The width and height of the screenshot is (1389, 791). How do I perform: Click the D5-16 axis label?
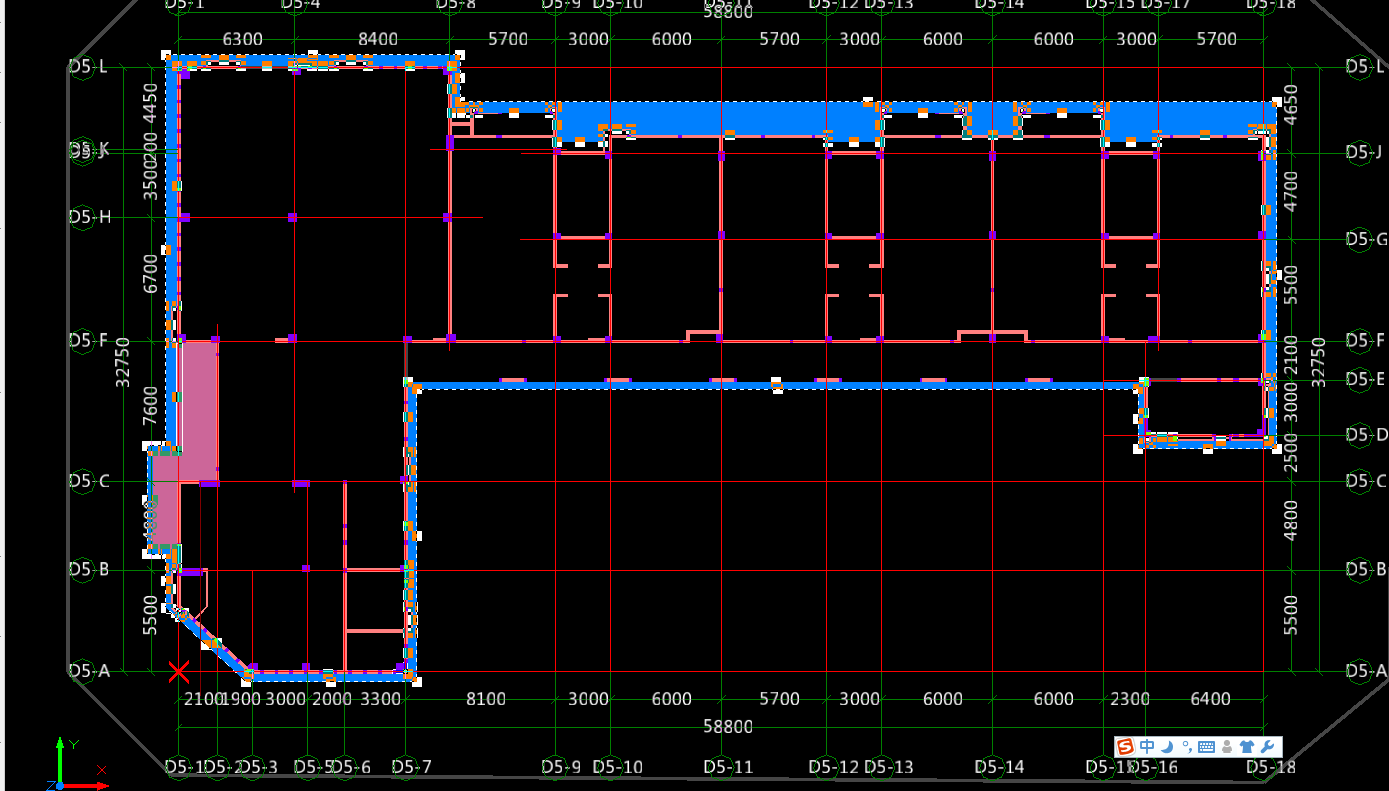(x=1155, y=767)
